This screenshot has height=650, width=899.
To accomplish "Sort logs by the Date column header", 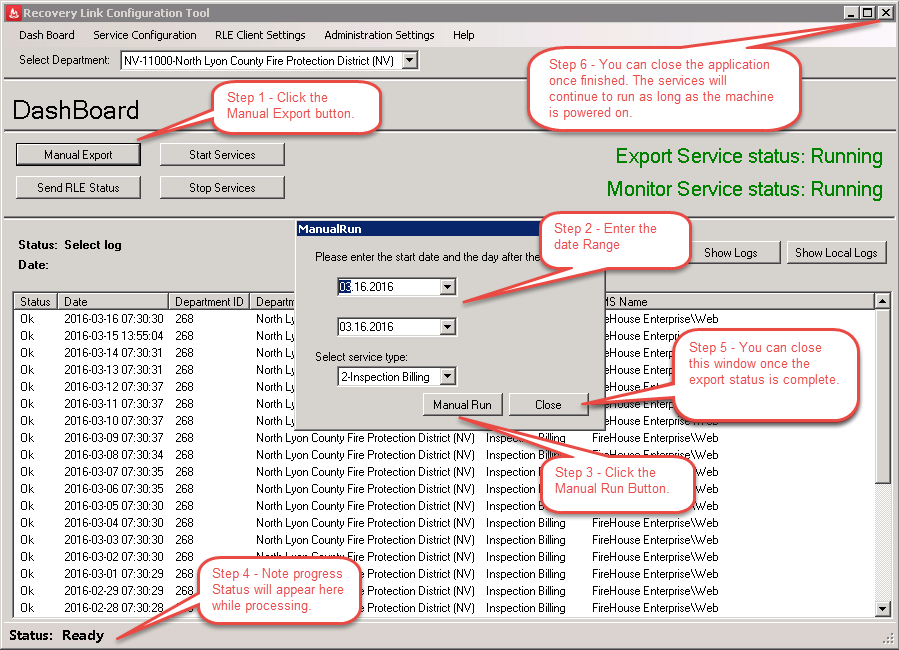I will click(113, 302).
